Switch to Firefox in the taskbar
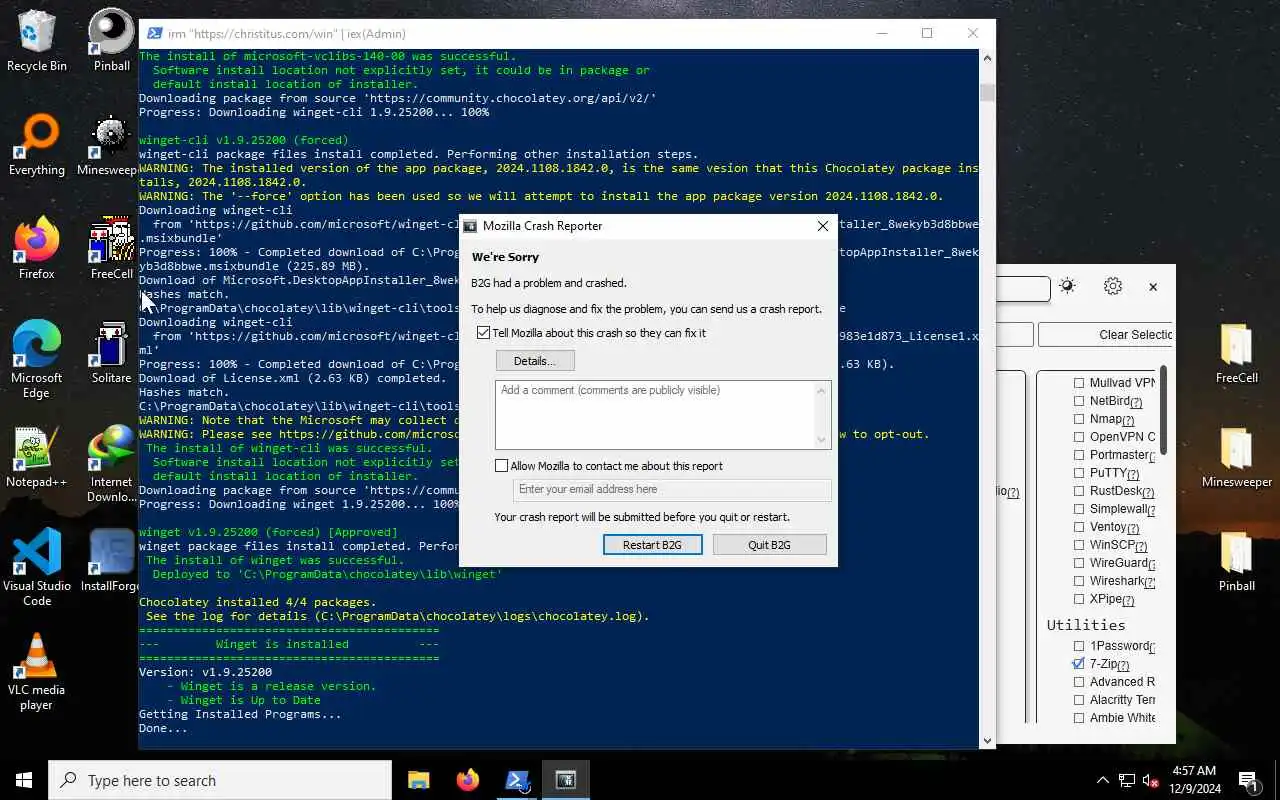Viewport: 1280px width, 800px height. click(467, 780)
